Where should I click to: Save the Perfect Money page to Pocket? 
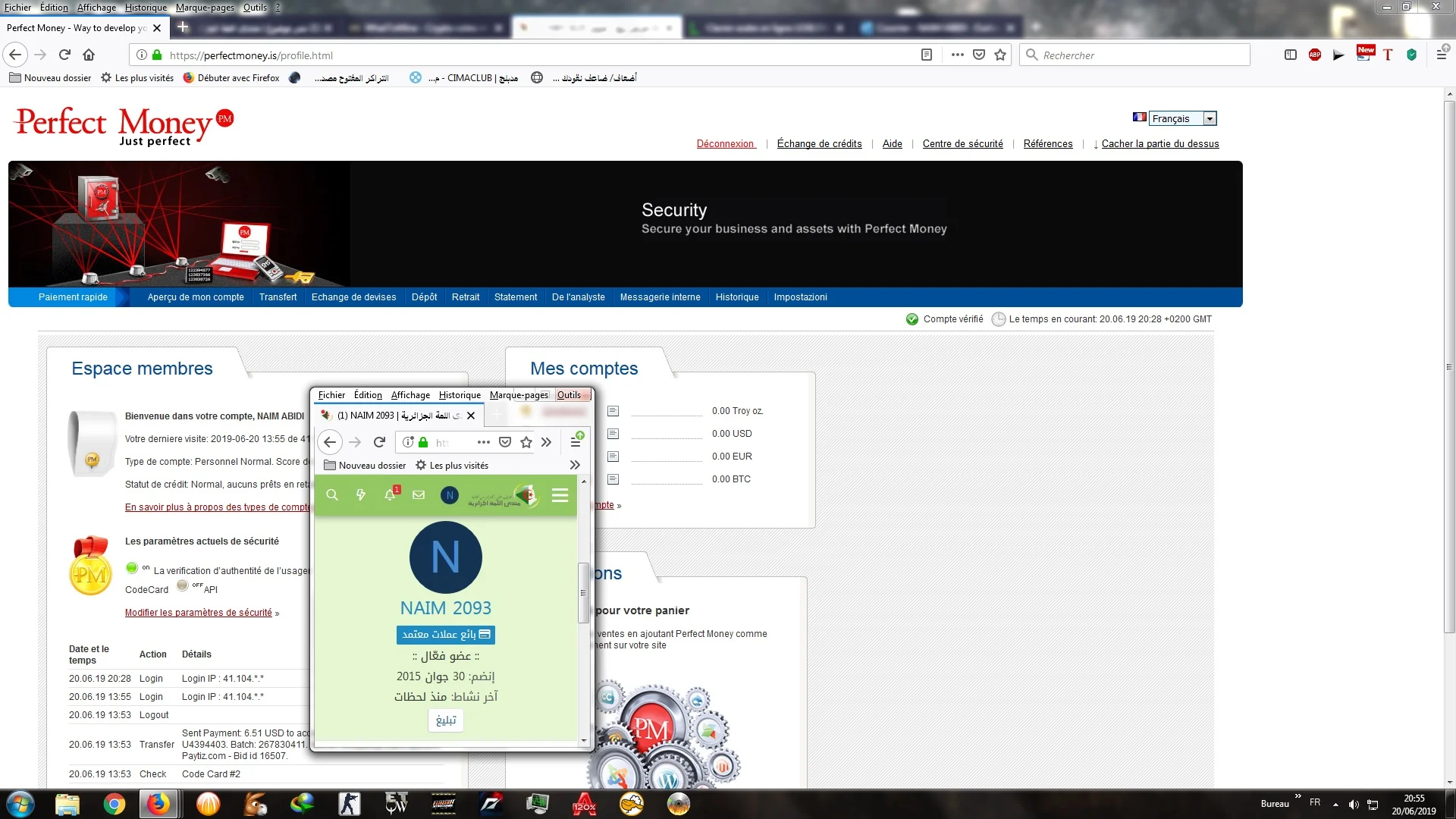[x=979, y=55]
